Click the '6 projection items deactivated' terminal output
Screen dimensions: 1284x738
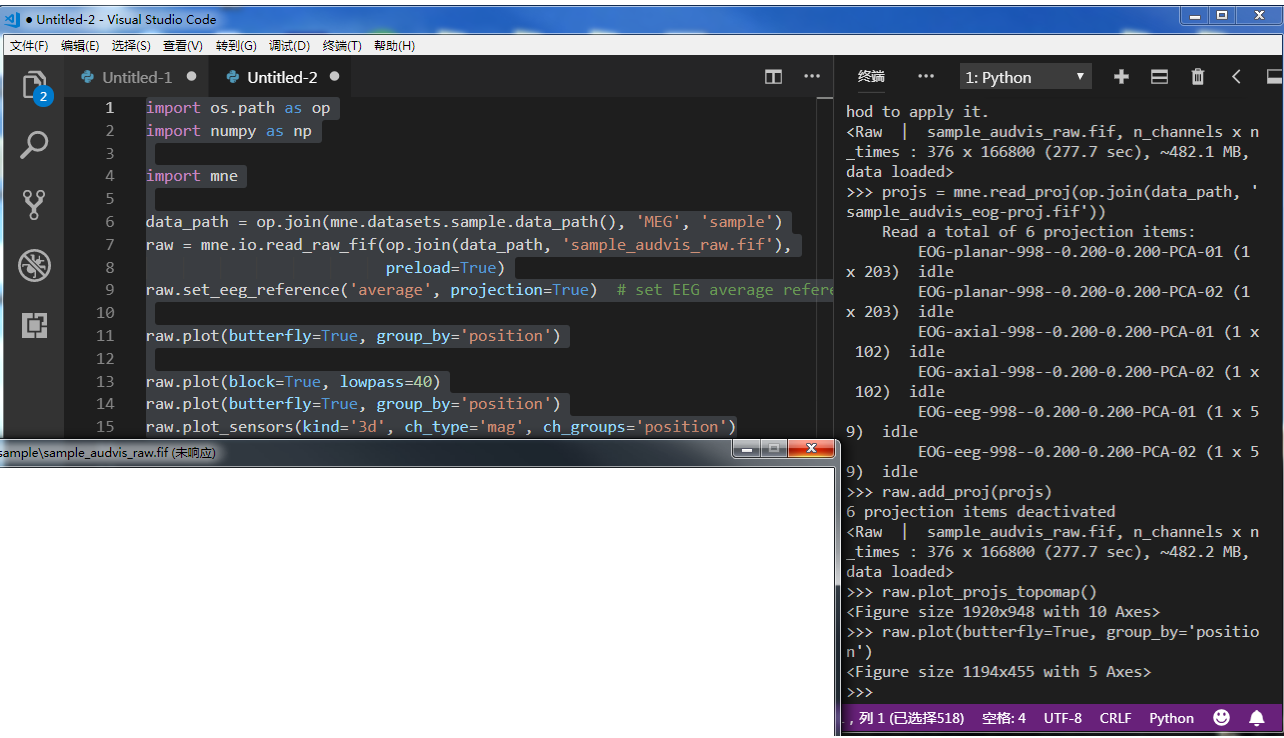pyautogui.click(x=980, y=512)
